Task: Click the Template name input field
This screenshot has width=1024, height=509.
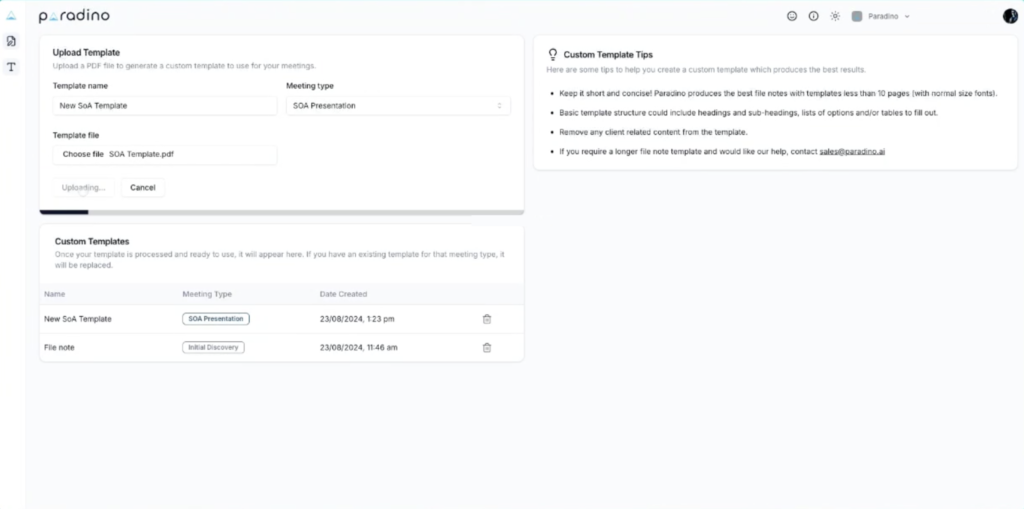Action: 164,106
